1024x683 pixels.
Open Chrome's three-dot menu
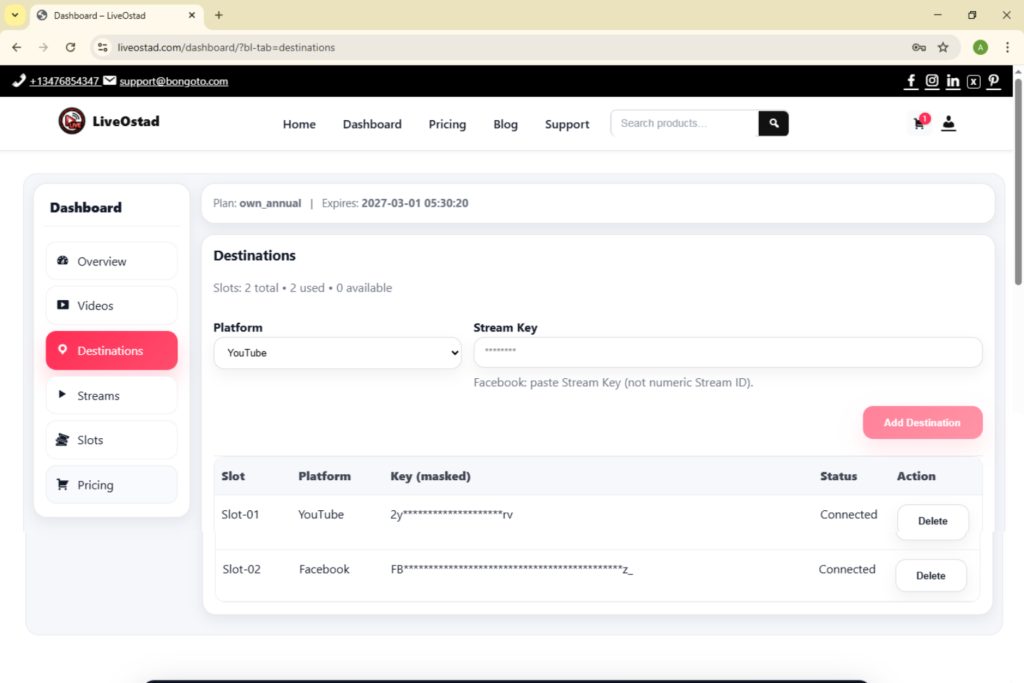click(x=1007, y=47)
